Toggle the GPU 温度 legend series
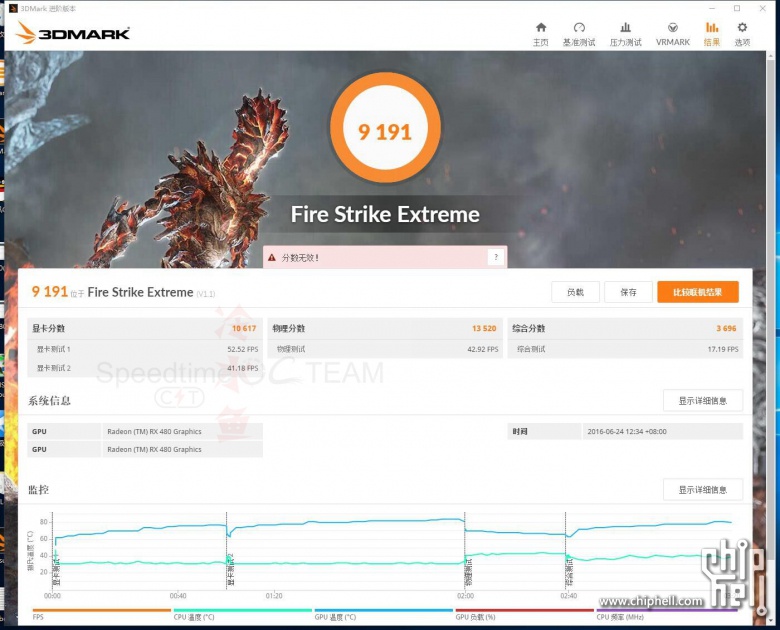Image resolution: width=780 pixels, height=630 pixels. coord(382,614)
